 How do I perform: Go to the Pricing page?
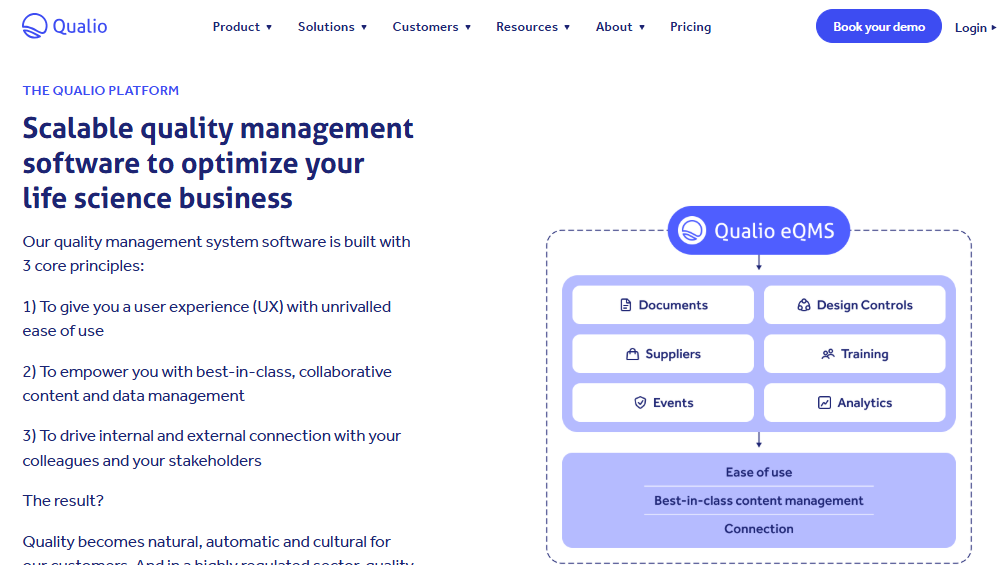point(690,27)
